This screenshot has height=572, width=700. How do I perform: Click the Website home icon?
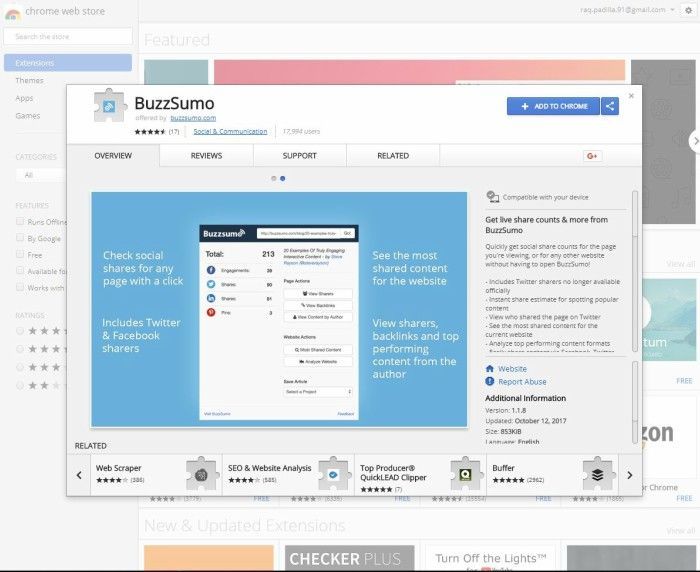coord(490,369)
